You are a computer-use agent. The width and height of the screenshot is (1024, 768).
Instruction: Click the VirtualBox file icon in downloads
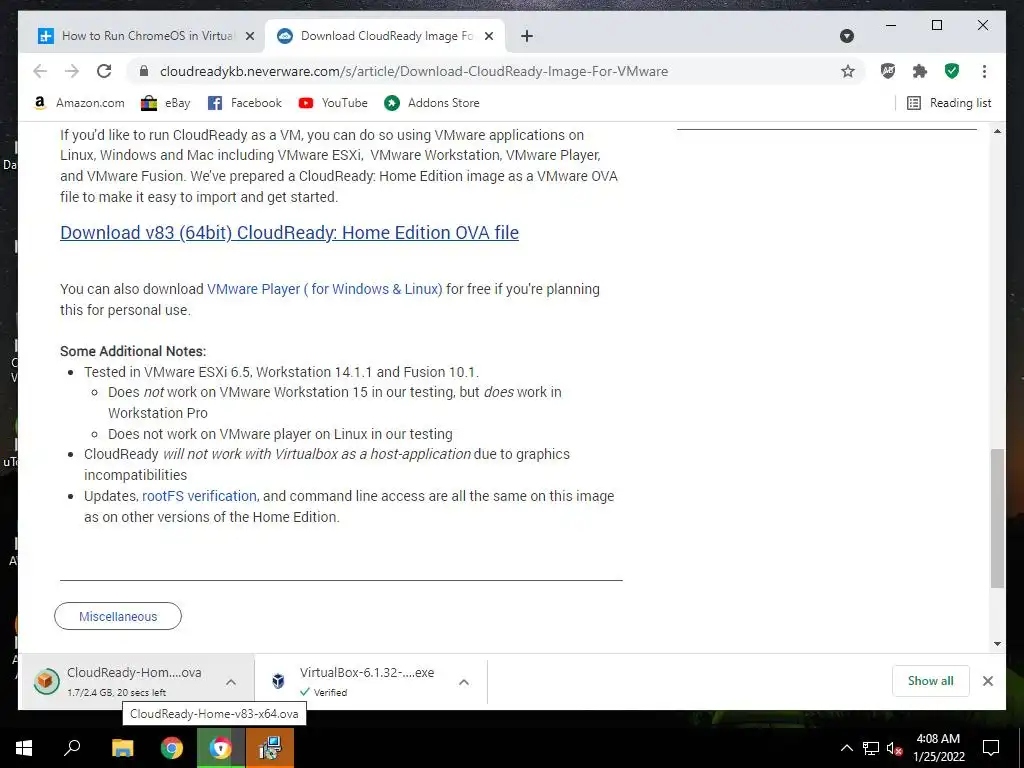(278, 681)
